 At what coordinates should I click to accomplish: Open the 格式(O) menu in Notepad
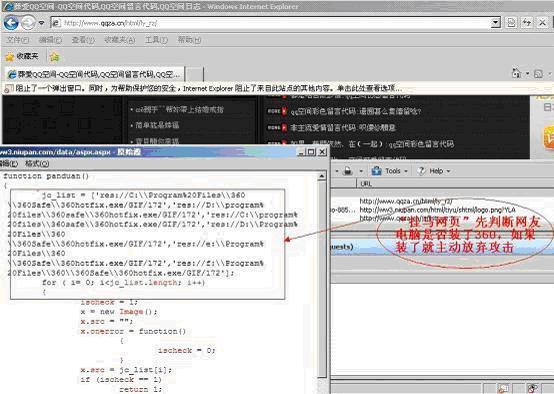tap(37, 163)
